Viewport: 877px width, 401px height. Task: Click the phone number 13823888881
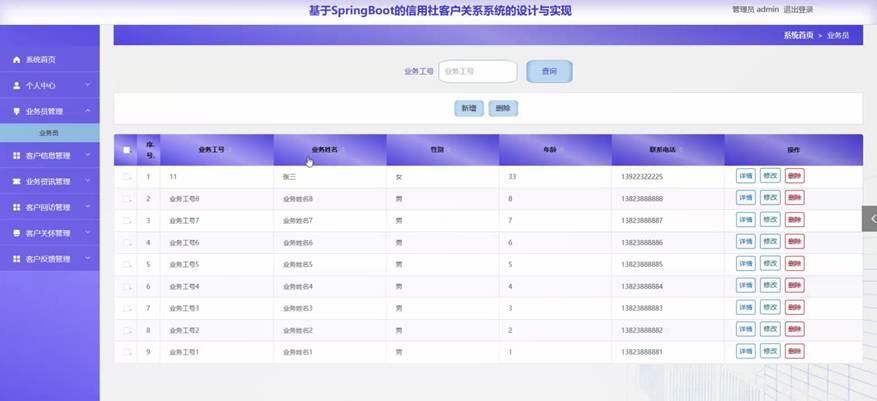click(642, 352)
